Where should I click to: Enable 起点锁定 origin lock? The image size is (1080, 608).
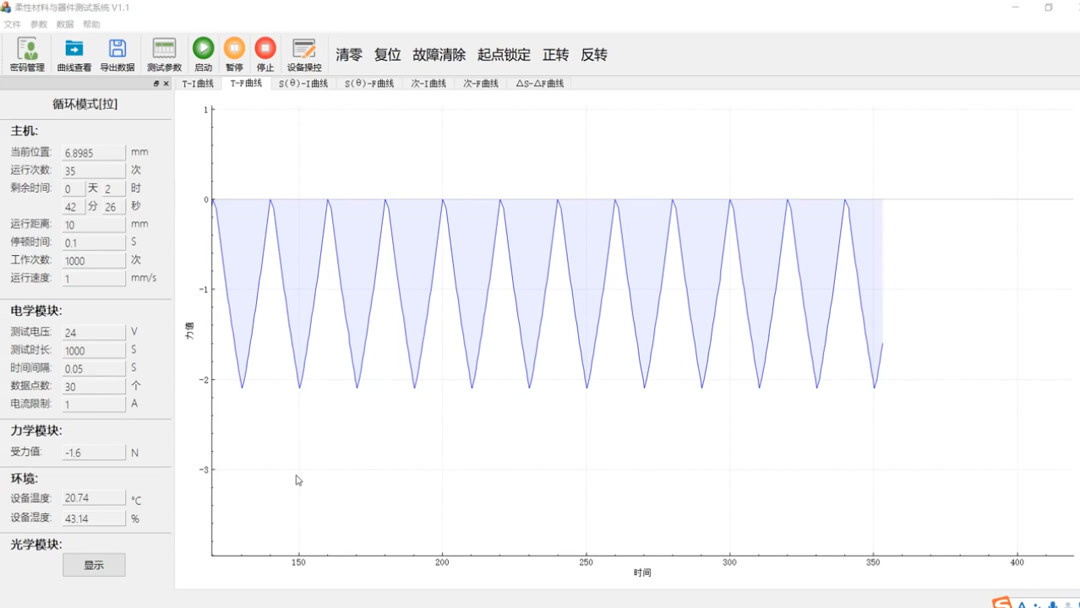tap(502, 55)
